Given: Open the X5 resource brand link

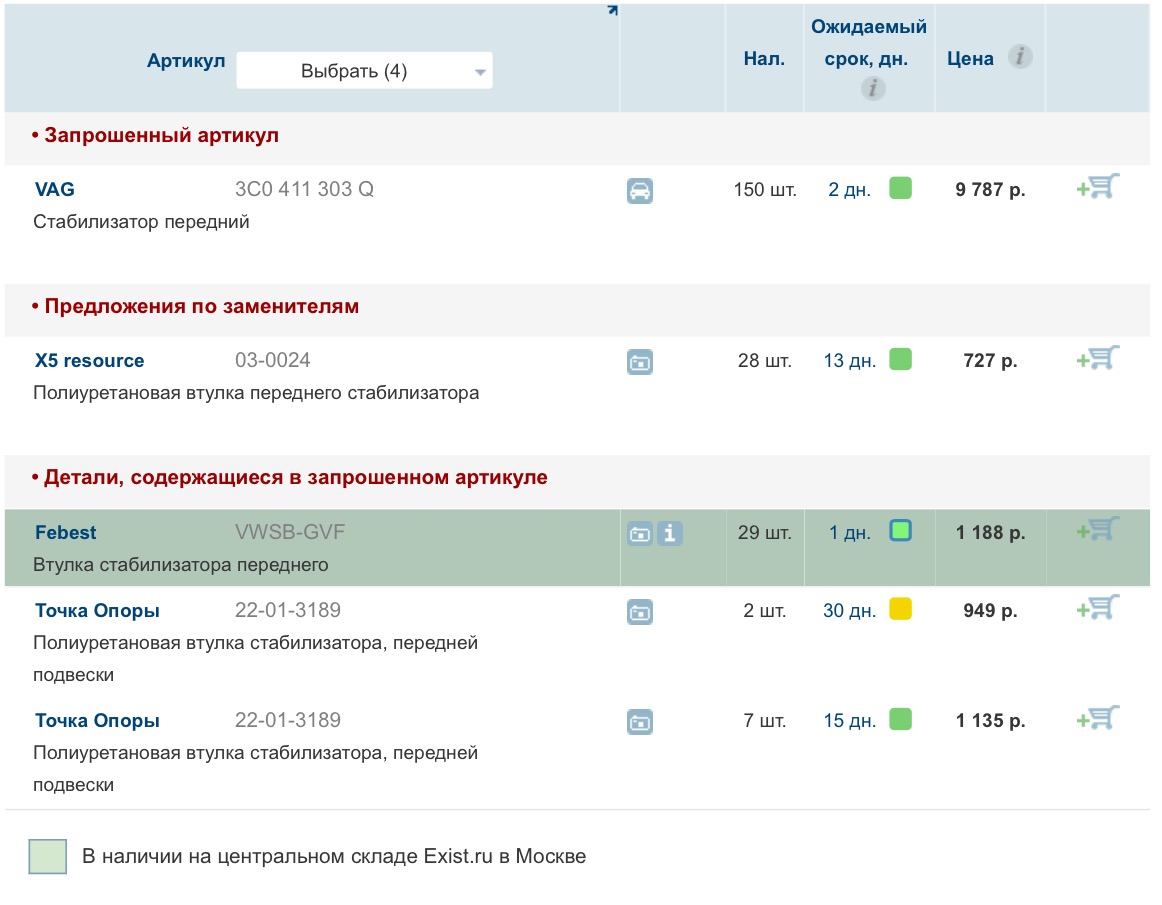Looking at the screenshot, I should pos(89,361).
